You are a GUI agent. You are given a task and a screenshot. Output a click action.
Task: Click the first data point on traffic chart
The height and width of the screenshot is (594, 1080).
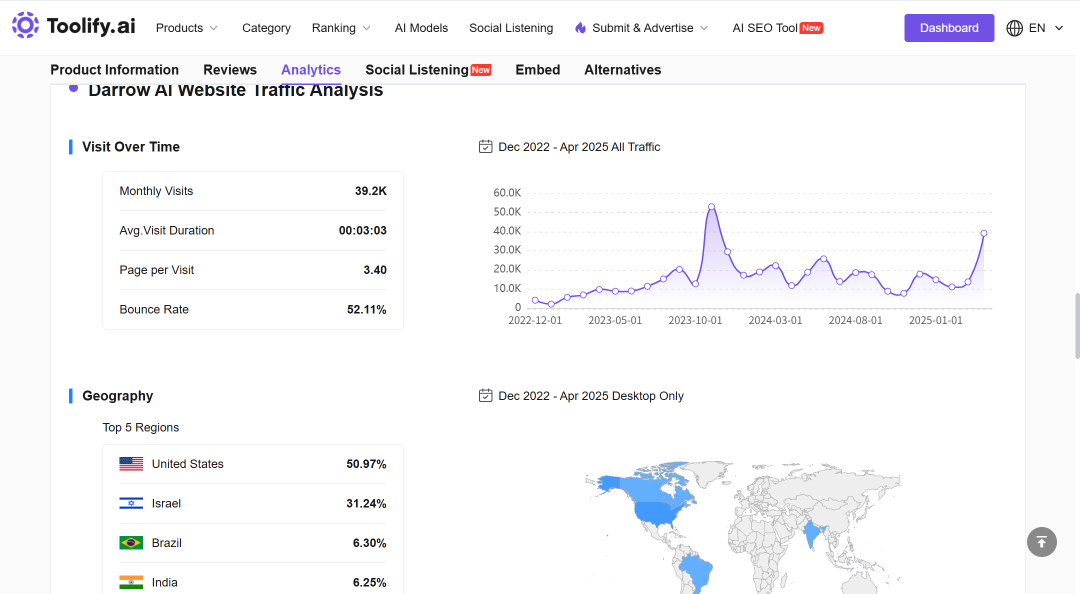click(x=535, y=300)
